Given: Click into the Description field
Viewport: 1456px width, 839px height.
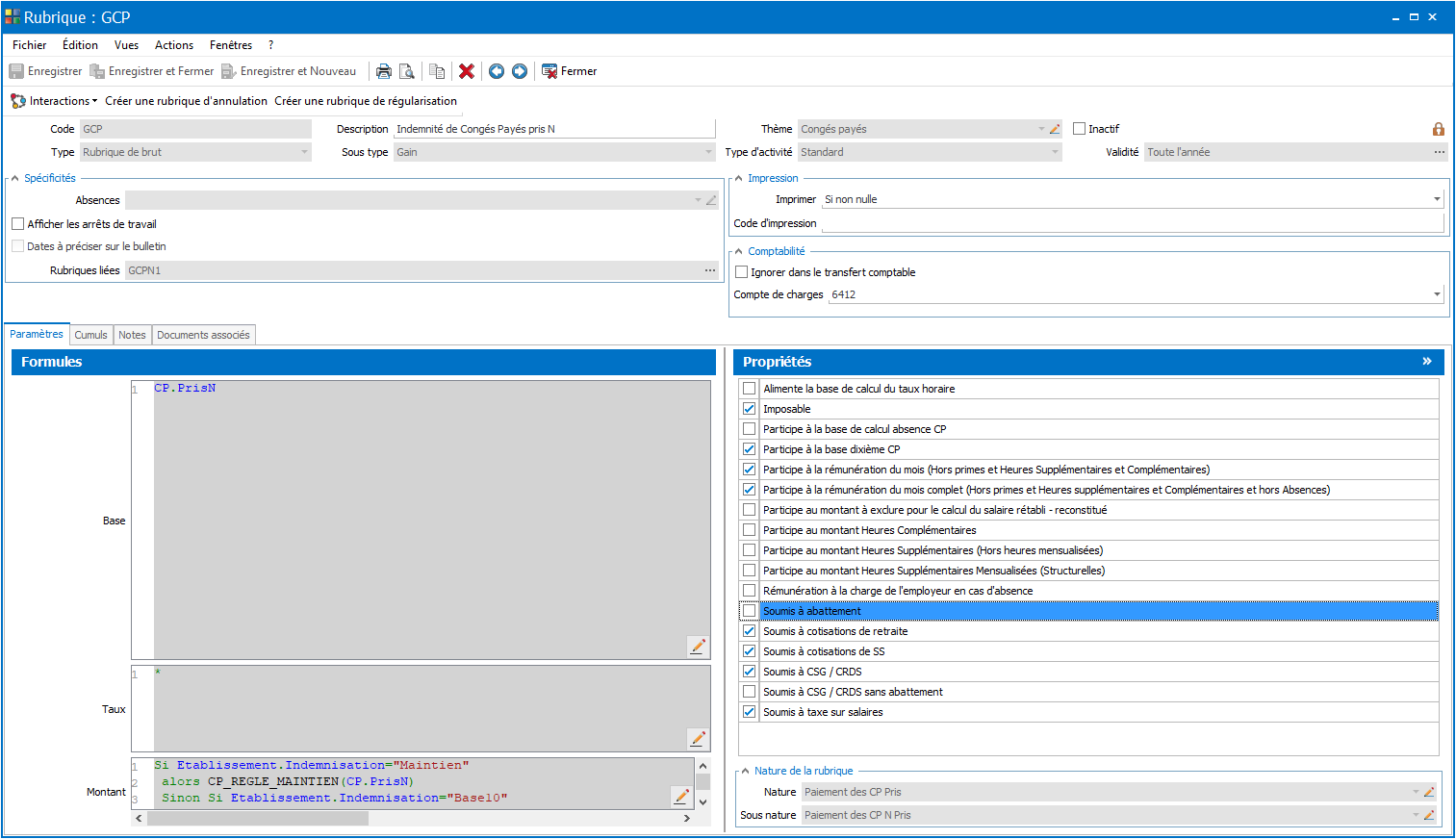Looking at the screenshot, I should click(554, 129).
